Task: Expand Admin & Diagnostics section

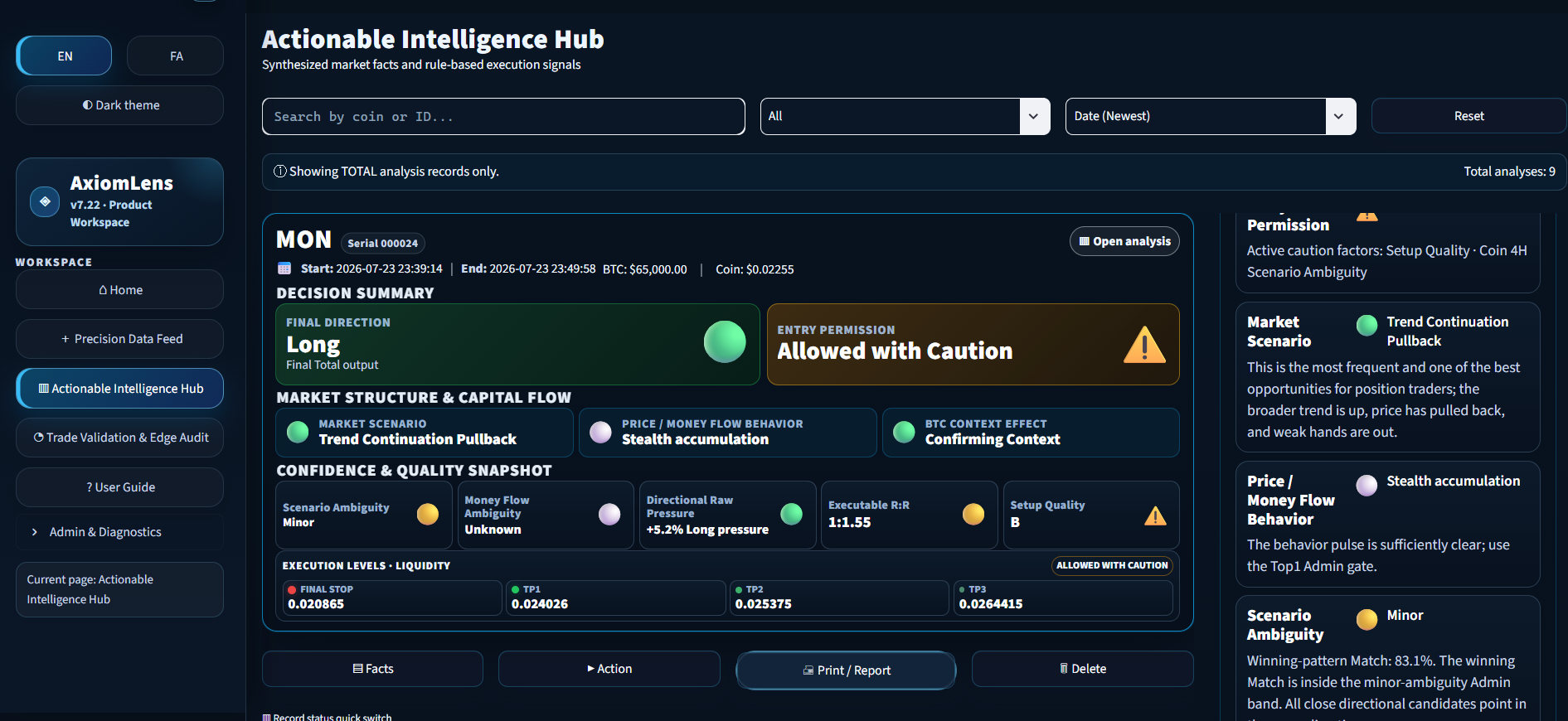Action: [x=120, y=532]
